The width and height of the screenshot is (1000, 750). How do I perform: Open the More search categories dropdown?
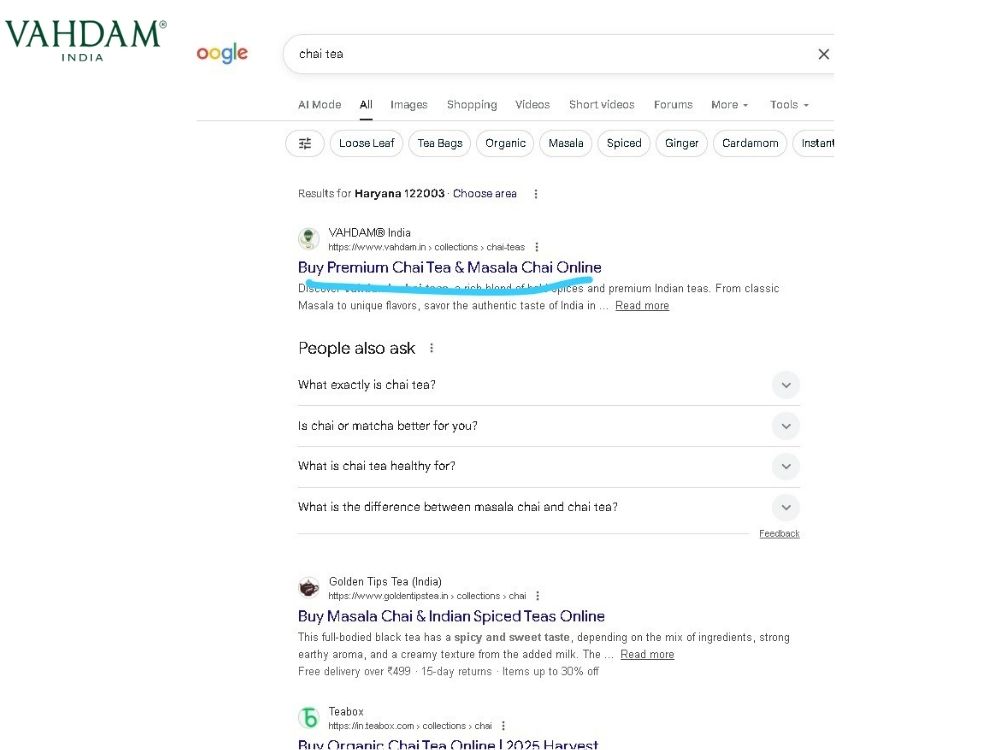click(730, 104)
